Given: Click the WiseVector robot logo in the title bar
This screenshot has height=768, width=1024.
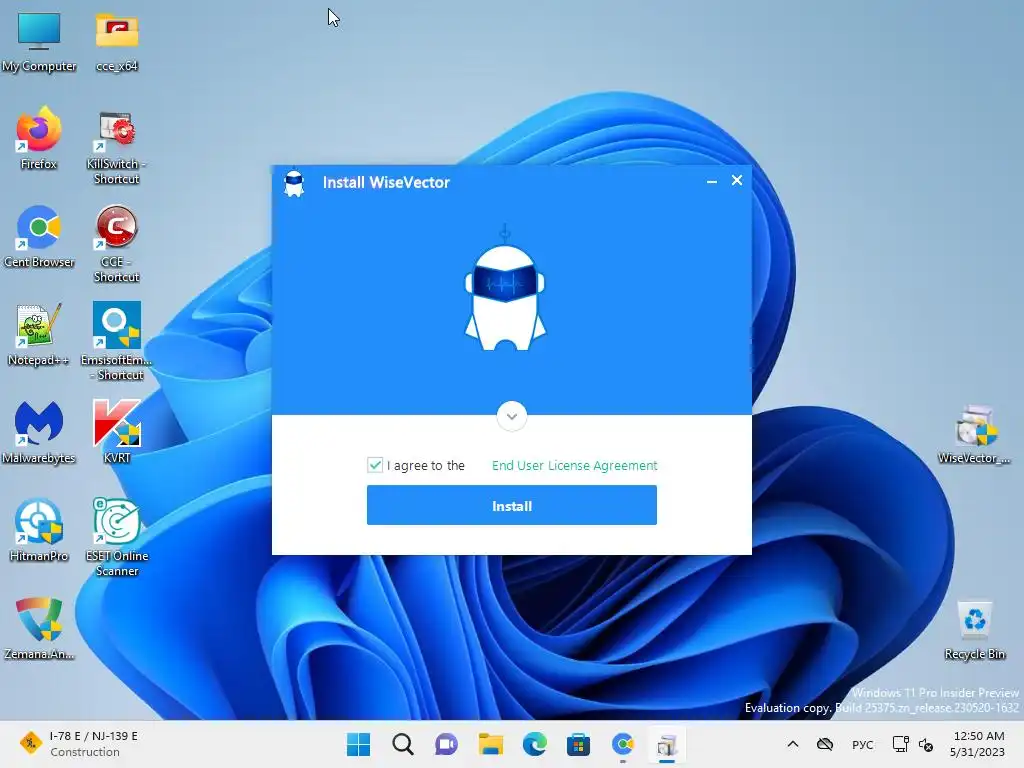Looking at the screenshot, I should coord(295,183).
